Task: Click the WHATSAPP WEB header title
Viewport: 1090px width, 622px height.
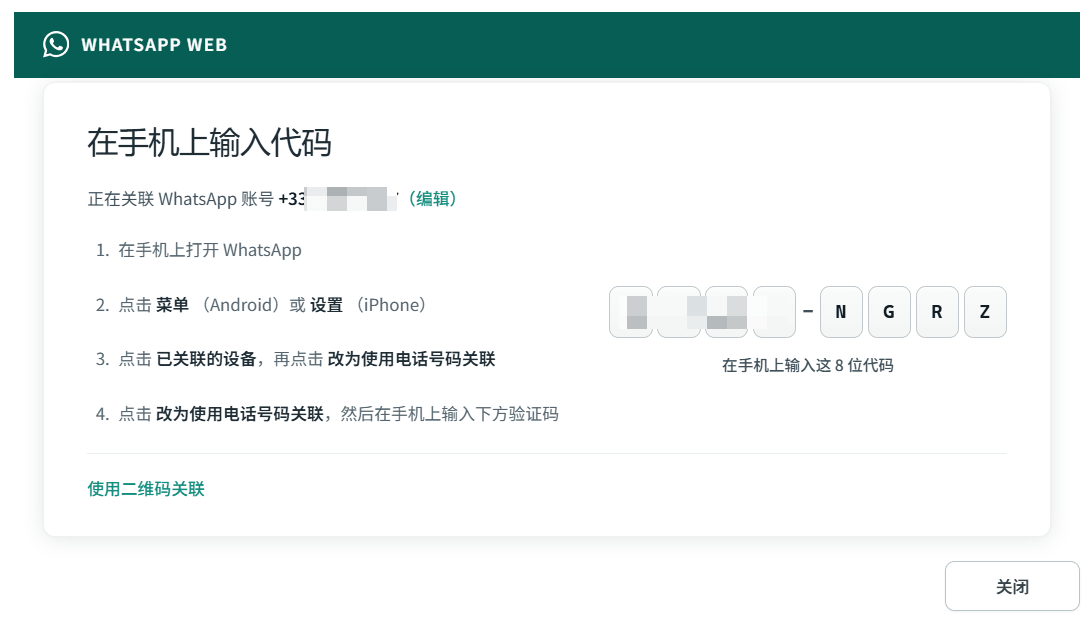Action: point(154,44)
